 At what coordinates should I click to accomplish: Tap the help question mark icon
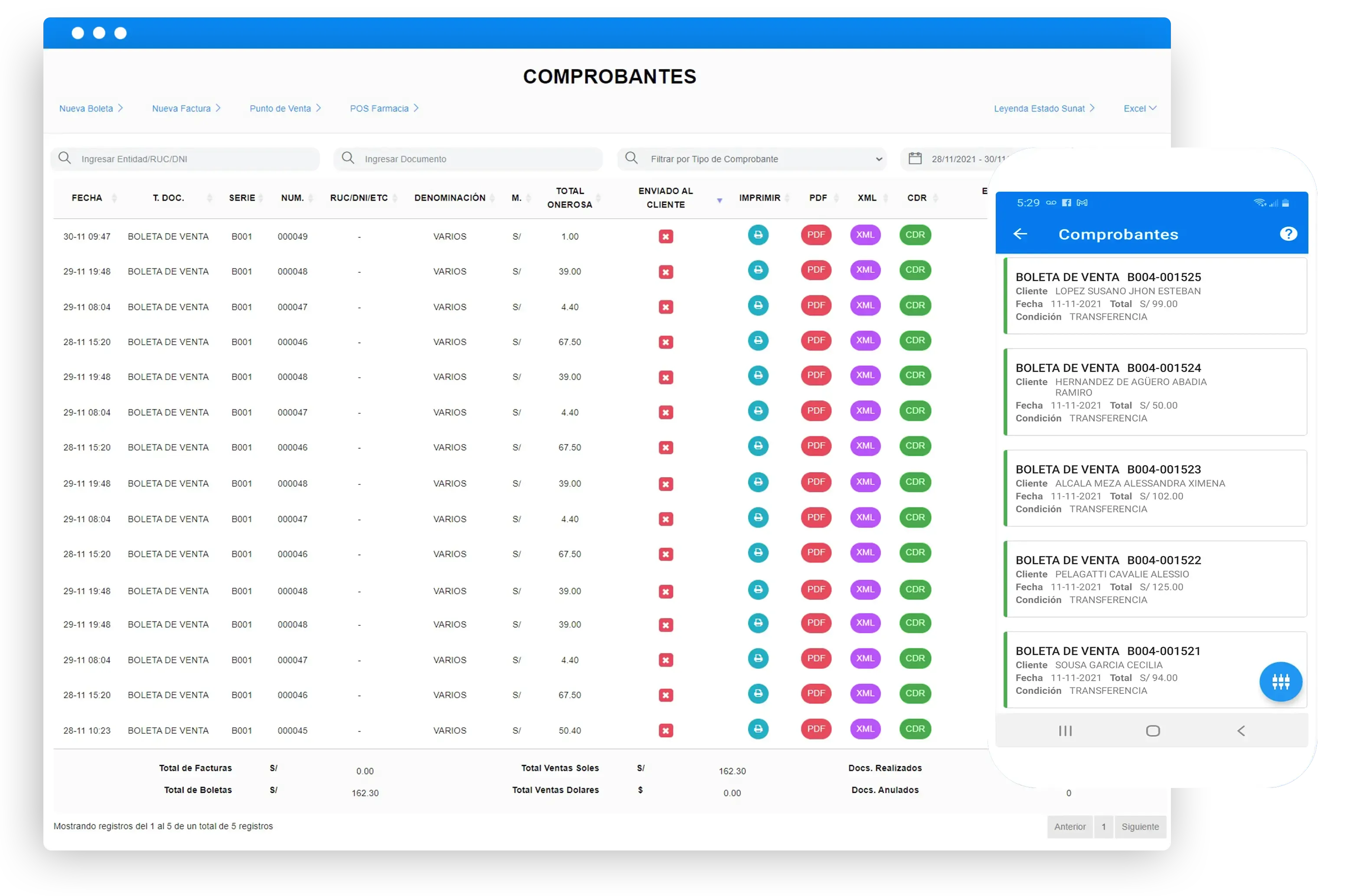pyautogui.click(x=1288, y=234)
